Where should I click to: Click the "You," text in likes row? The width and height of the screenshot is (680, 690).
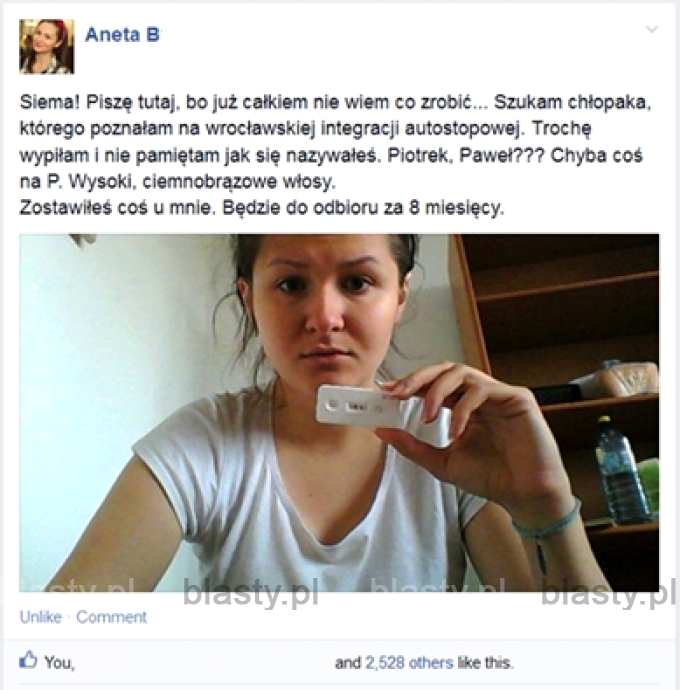pos(59,662)
